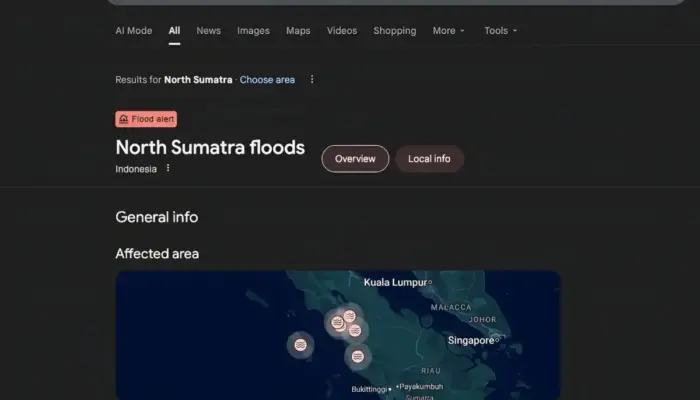Image resolution: width=700 pixels, height=400 pixels.
Task: Select the Overview button
Action: pos(355,159)
